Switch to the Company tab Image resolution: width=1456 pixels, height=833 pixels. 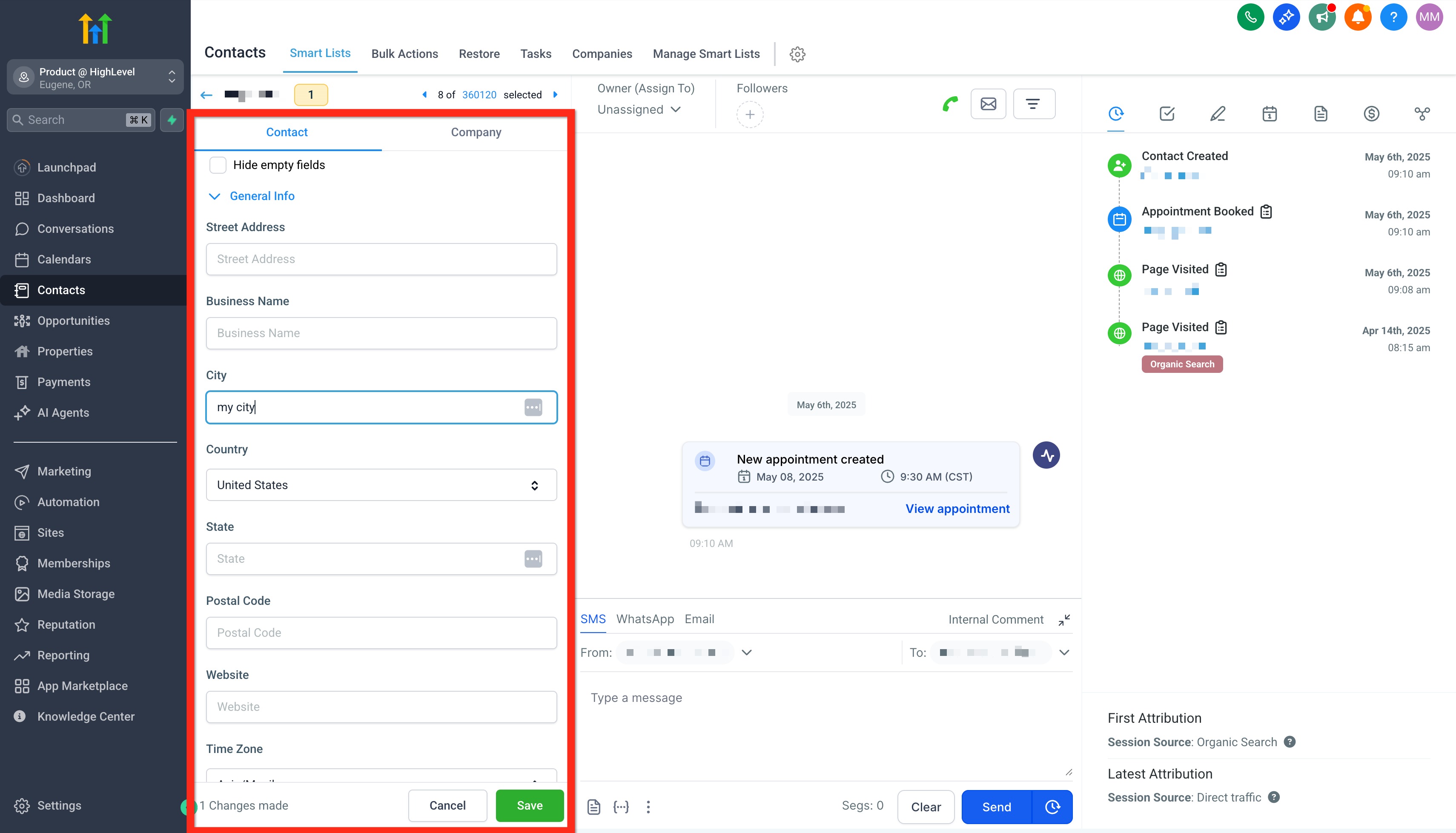point(476,132)
